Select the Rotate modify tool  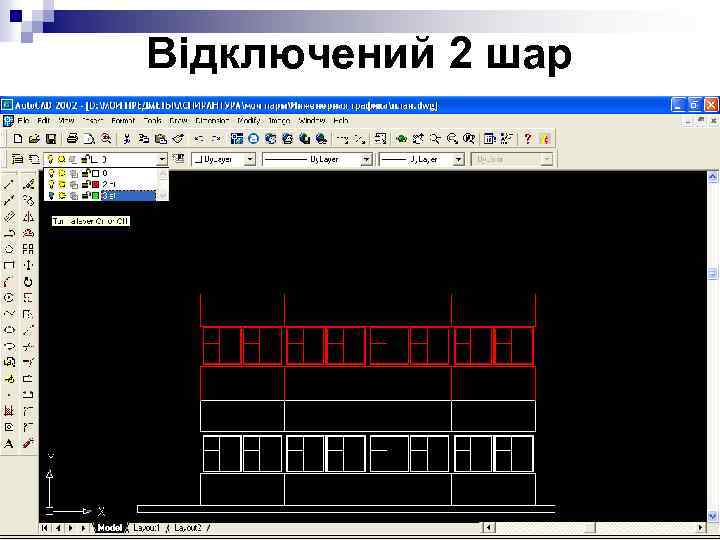point(28,281)
